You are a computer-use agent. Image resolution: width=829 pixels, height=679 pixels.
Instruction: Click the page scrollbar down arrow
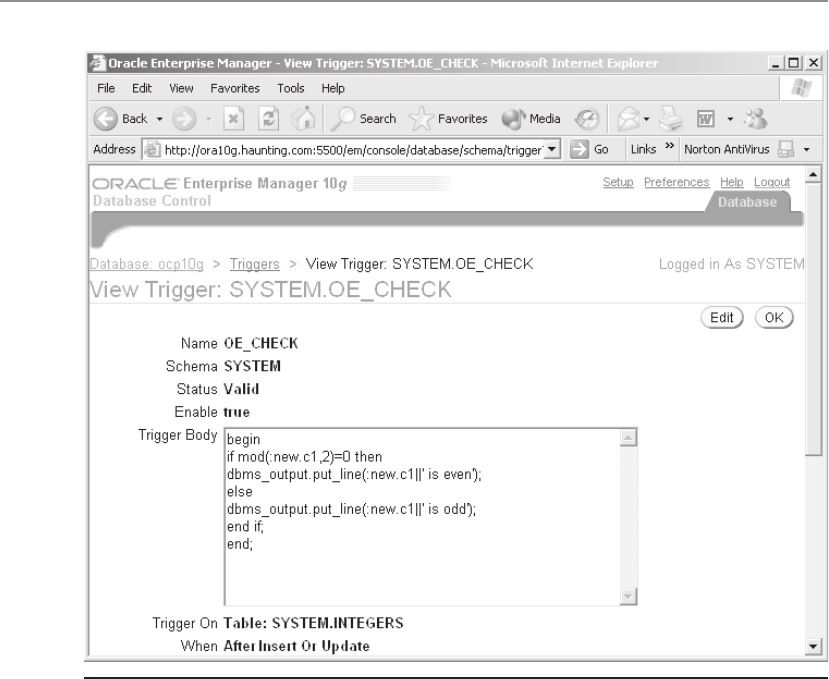(813, 646)
